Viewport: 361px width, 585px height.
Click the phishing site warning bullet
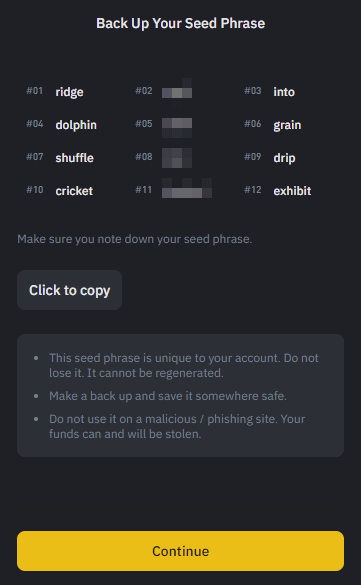click(x=177, y=426)
